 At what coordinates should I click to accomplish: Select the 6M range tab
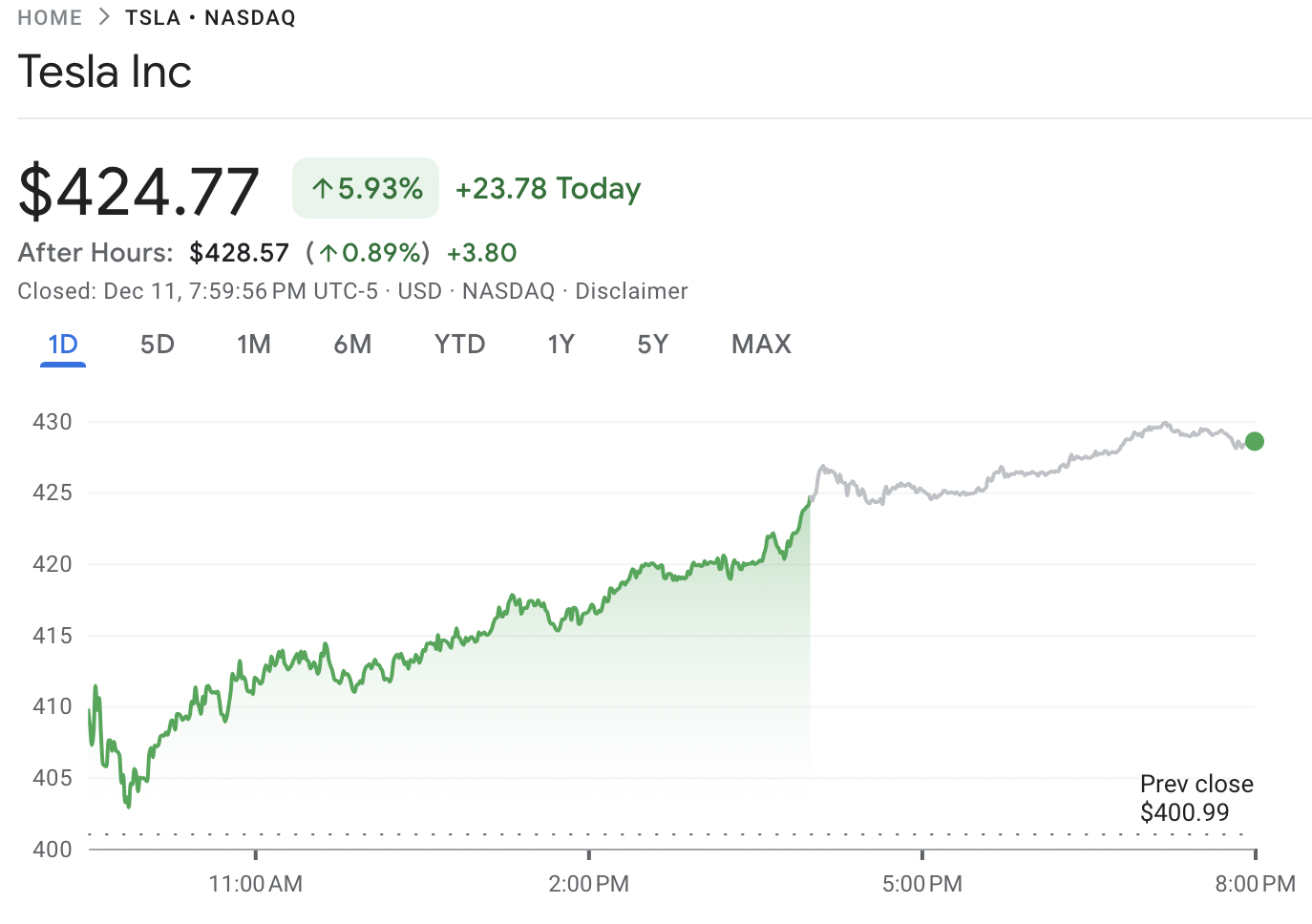tap(352, 345)
